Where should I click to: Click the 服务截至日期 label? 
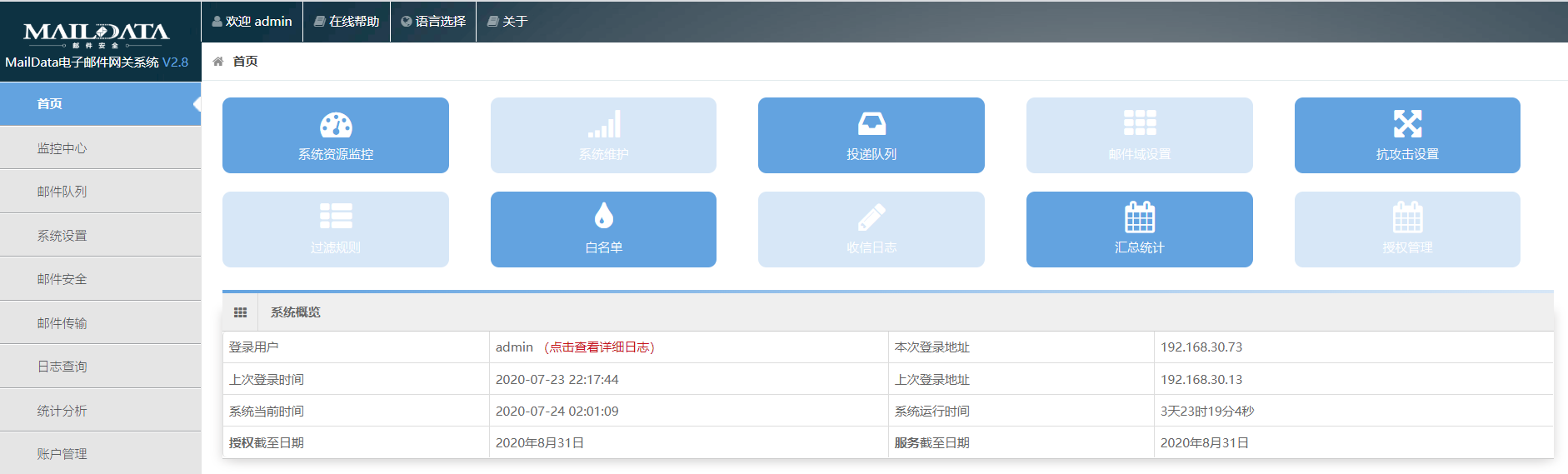(932, 443)
